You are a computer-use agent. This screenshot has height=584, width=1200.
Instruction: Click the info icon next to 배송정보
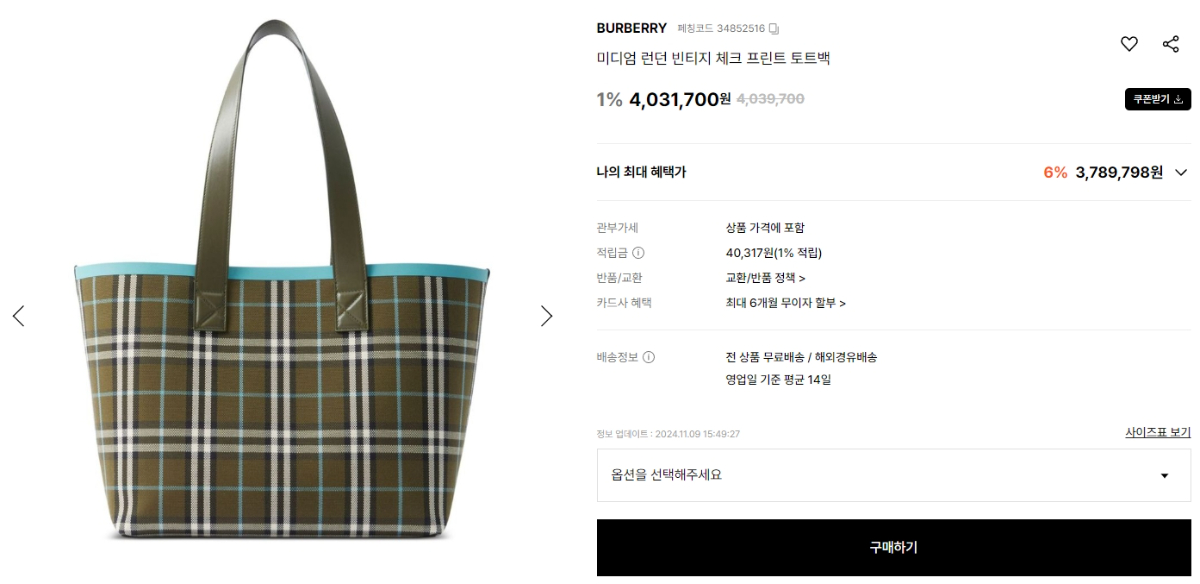pos(649,357)
